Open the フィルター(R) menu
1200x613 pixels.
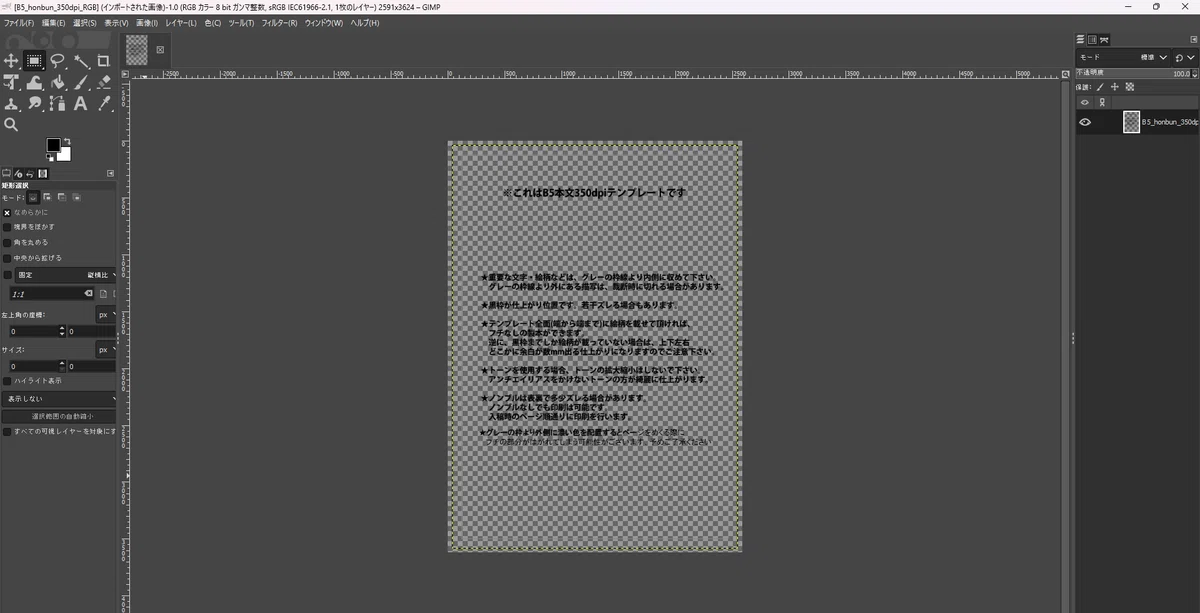pos(279,22)
